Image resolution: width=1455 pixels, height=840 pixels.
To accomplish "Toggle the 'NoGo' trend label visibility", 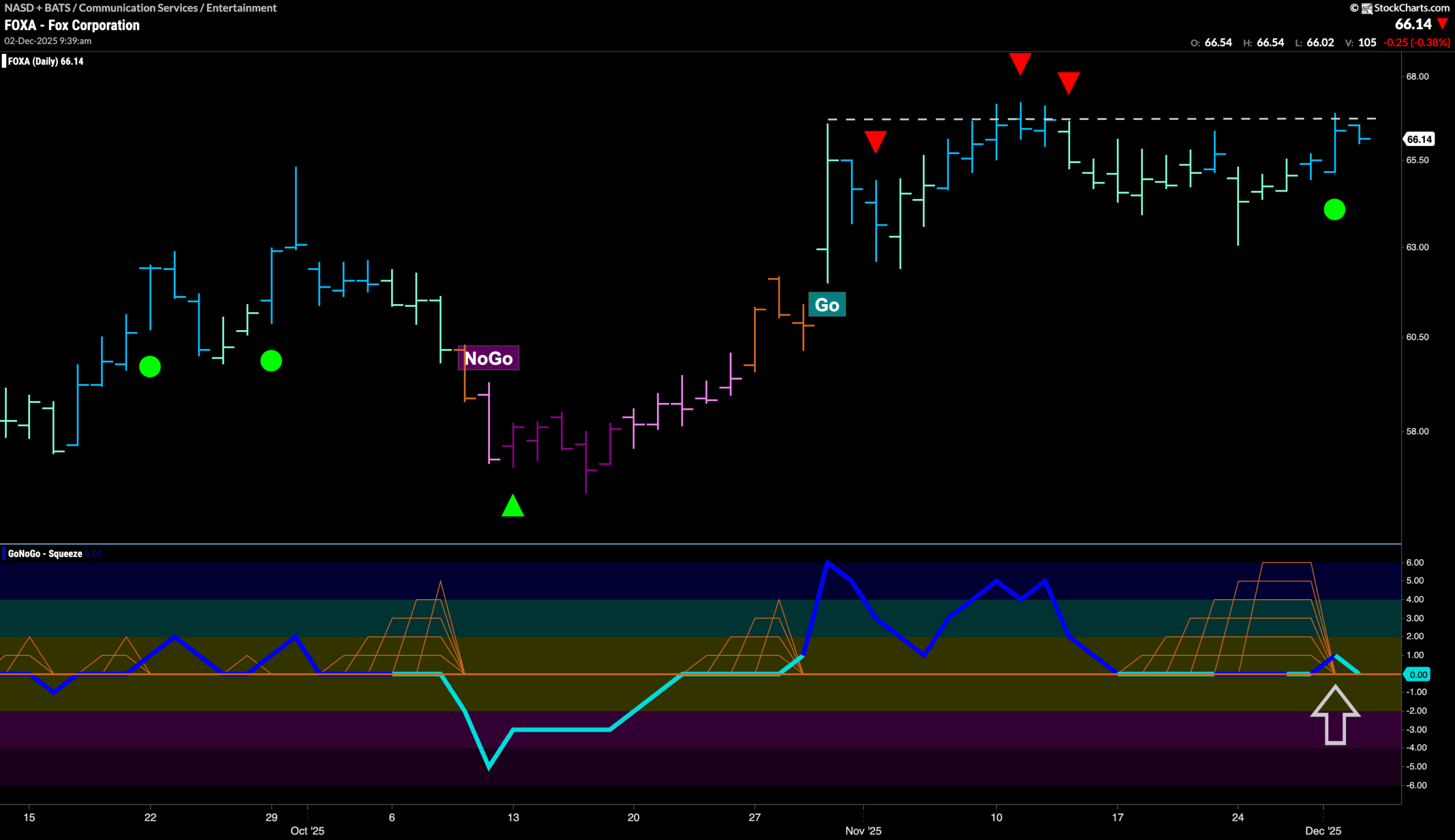I will pos(489,358).
